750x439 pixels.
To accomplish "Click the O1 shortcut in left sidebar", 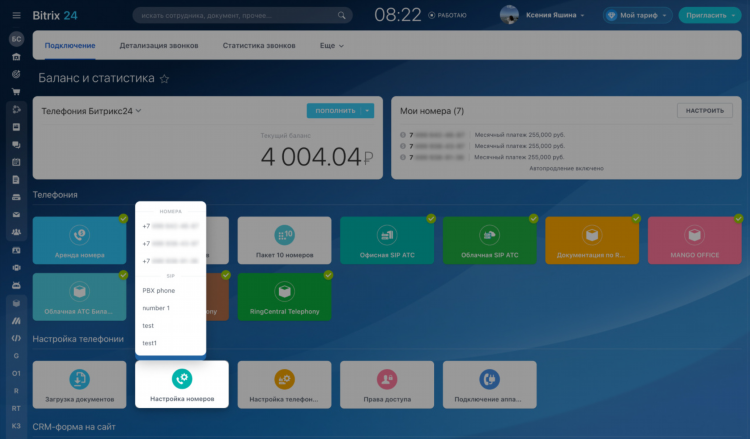I will click(16, 373).
